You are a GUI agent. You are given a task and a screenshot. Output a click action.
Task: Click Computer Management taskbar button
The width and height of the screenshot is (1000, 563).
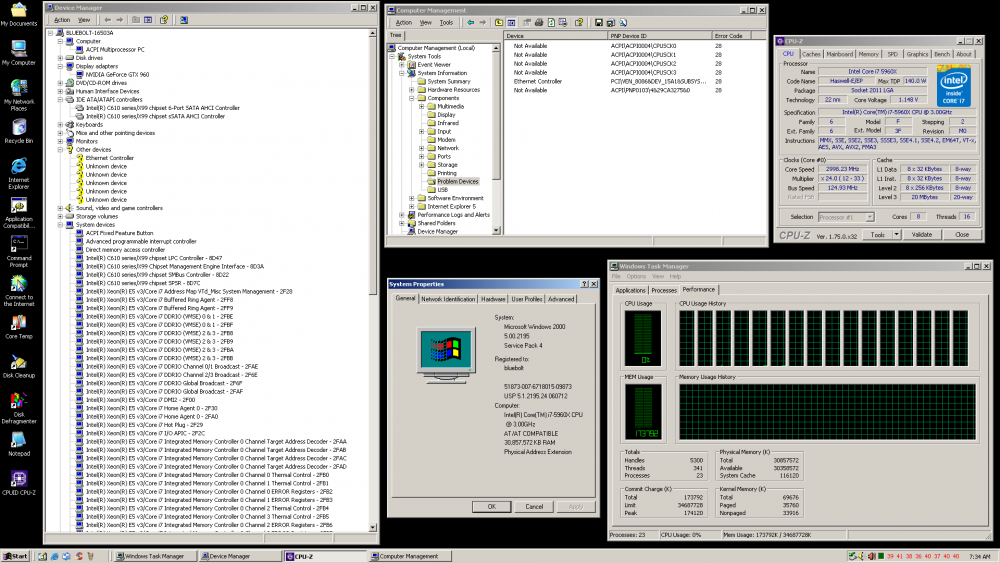click(410, 556)
